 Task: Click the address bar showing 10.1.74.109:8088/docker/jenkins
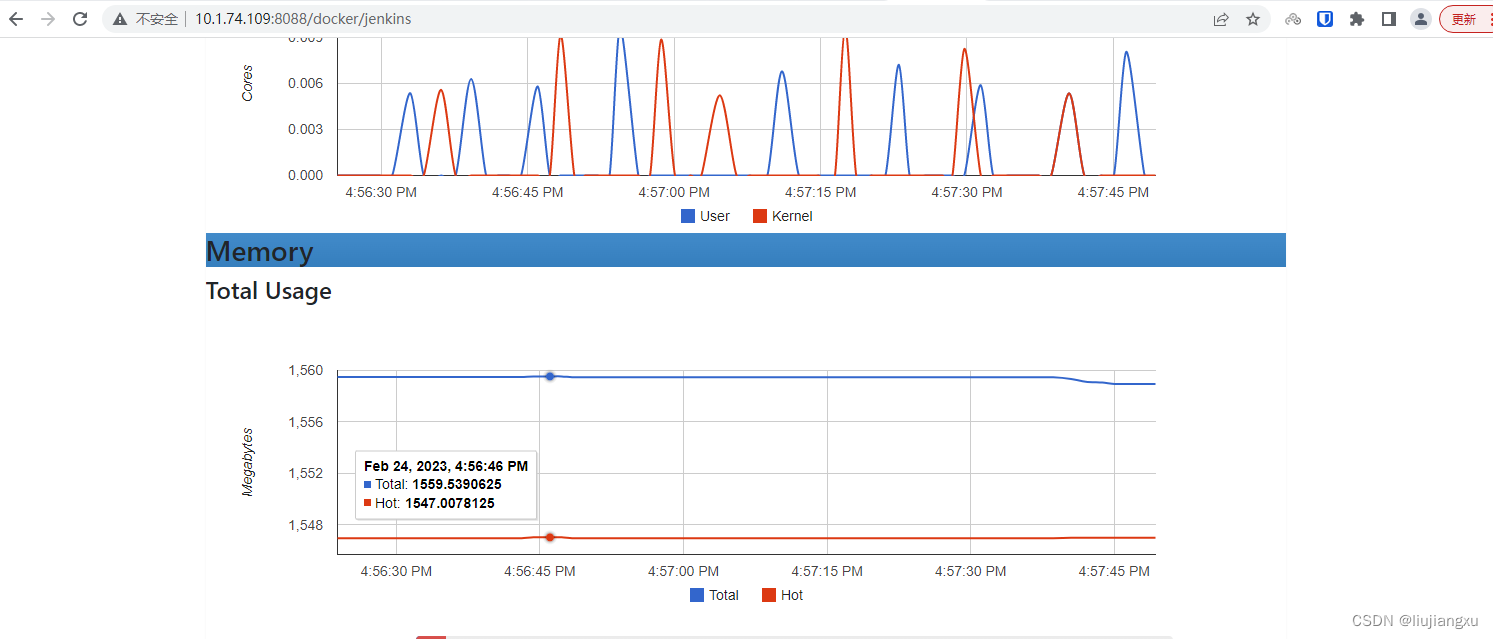coord(685,19)
